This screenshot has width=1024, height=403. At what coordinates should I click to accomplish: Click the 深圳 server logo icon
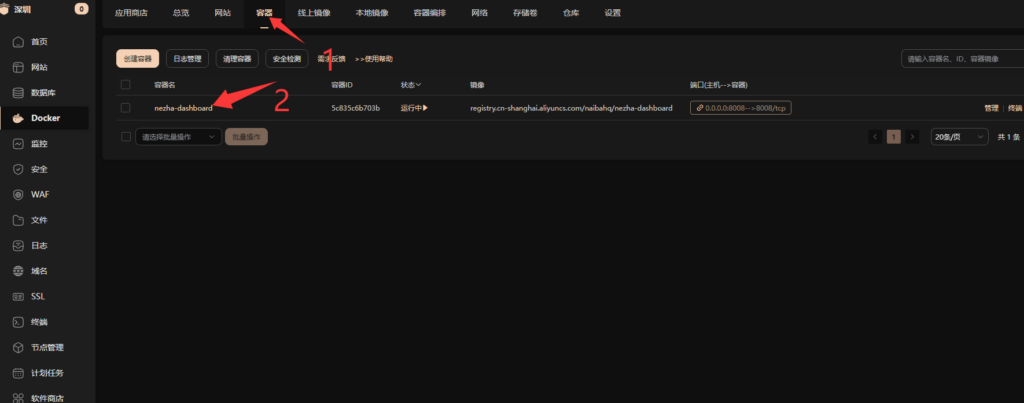point(5,9)
